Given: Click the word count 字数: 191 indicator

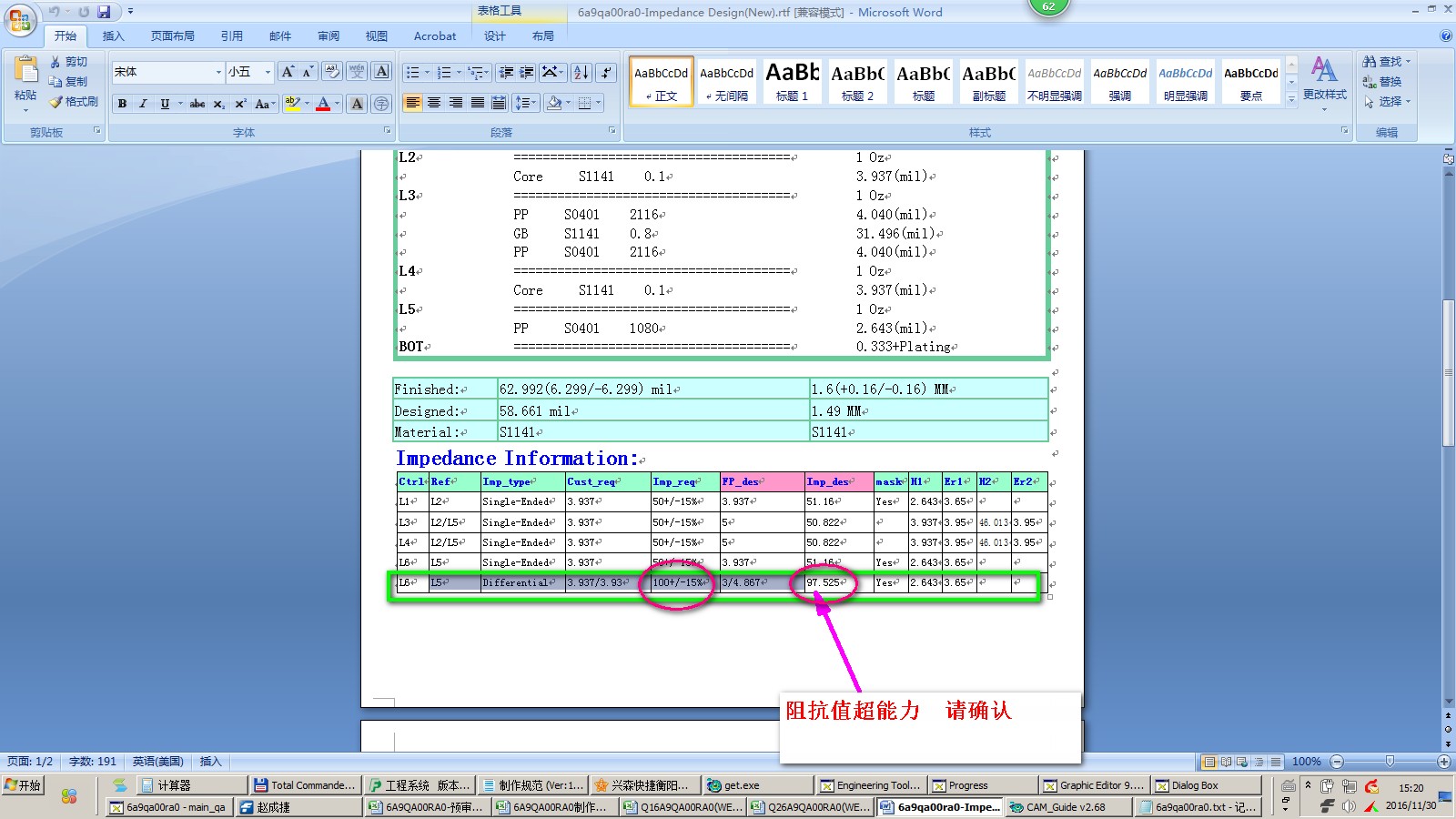Looking at the screenshot, I should click(93, 762).
